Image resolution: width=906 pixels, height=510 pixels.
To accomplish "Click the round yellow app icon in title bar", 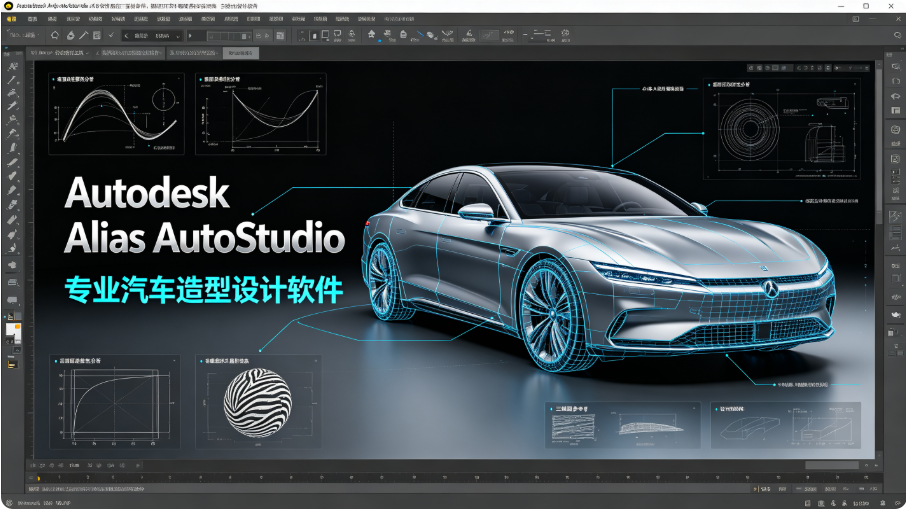I will coord(9,6).
